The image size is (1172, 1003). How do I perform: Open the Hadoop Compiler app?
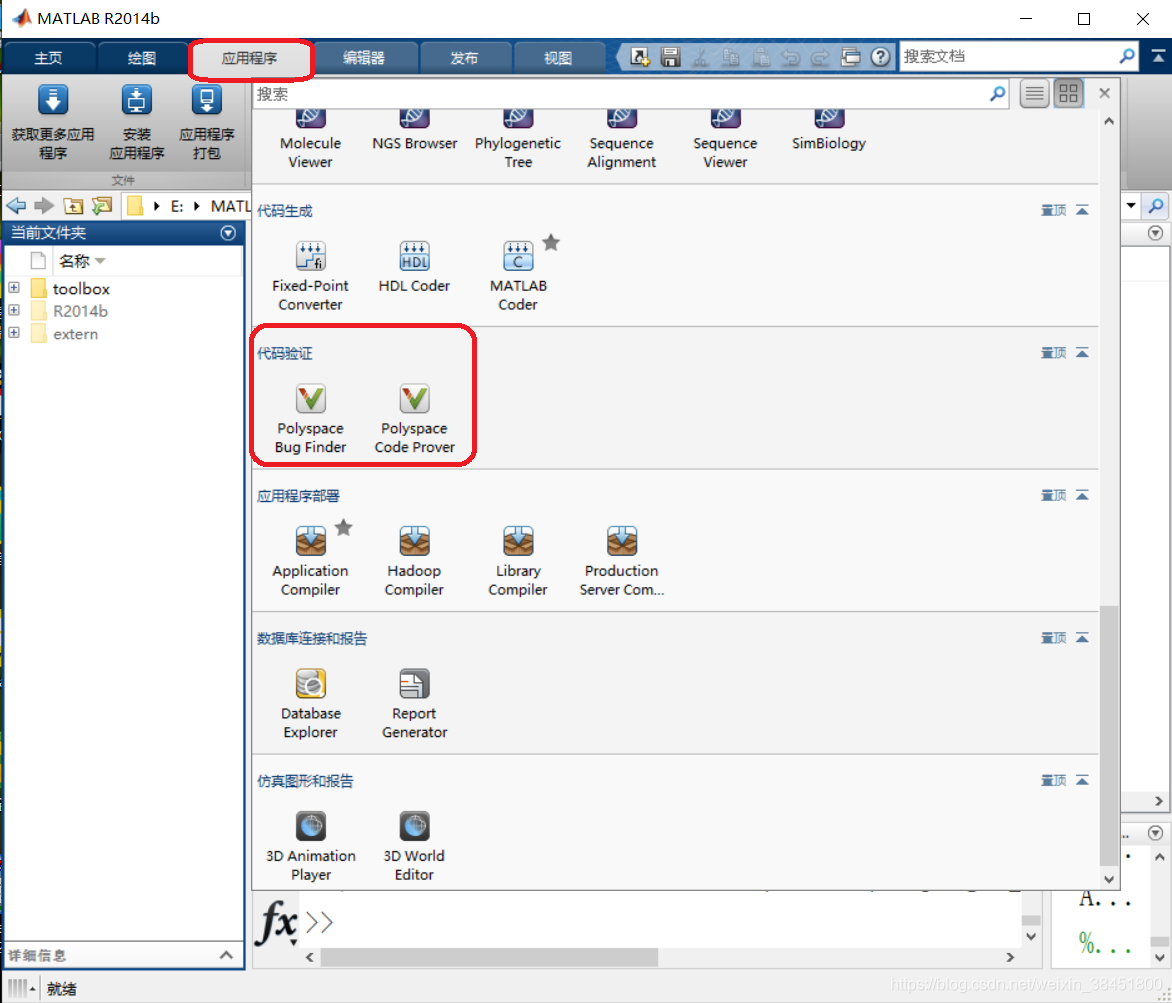[x=414, y=561]
